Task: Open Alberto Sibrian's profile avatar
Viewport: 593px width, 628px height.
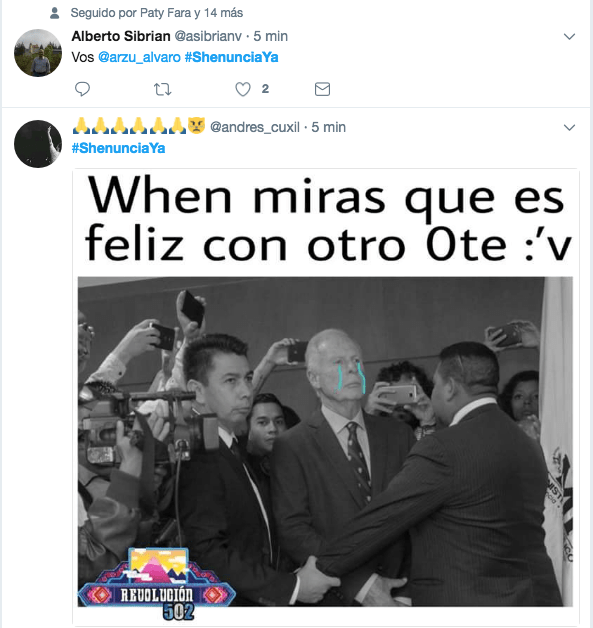Action: tap(38, 53)
